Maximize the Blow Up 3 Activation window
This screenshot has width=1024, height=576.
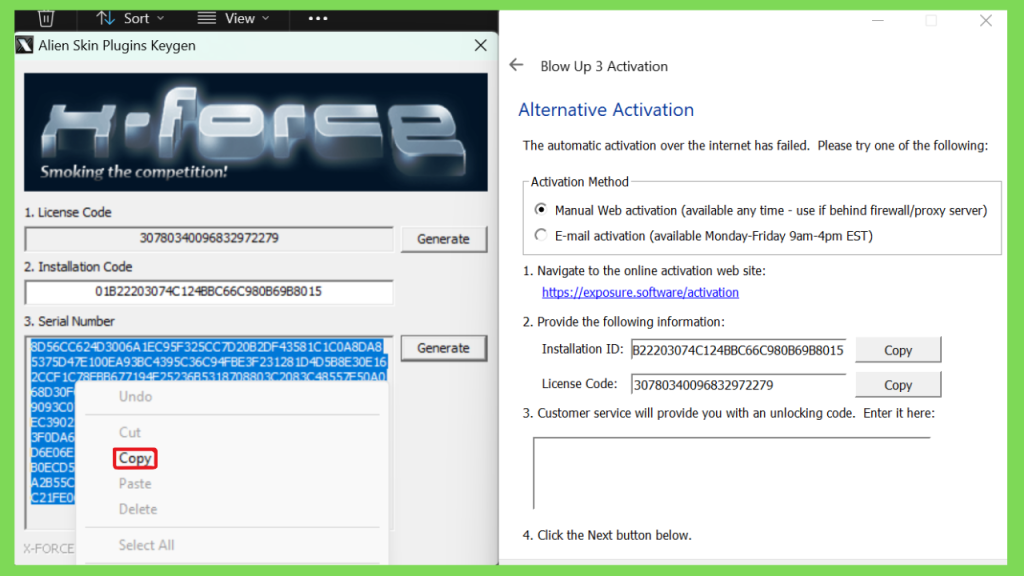tap(931, 21)
